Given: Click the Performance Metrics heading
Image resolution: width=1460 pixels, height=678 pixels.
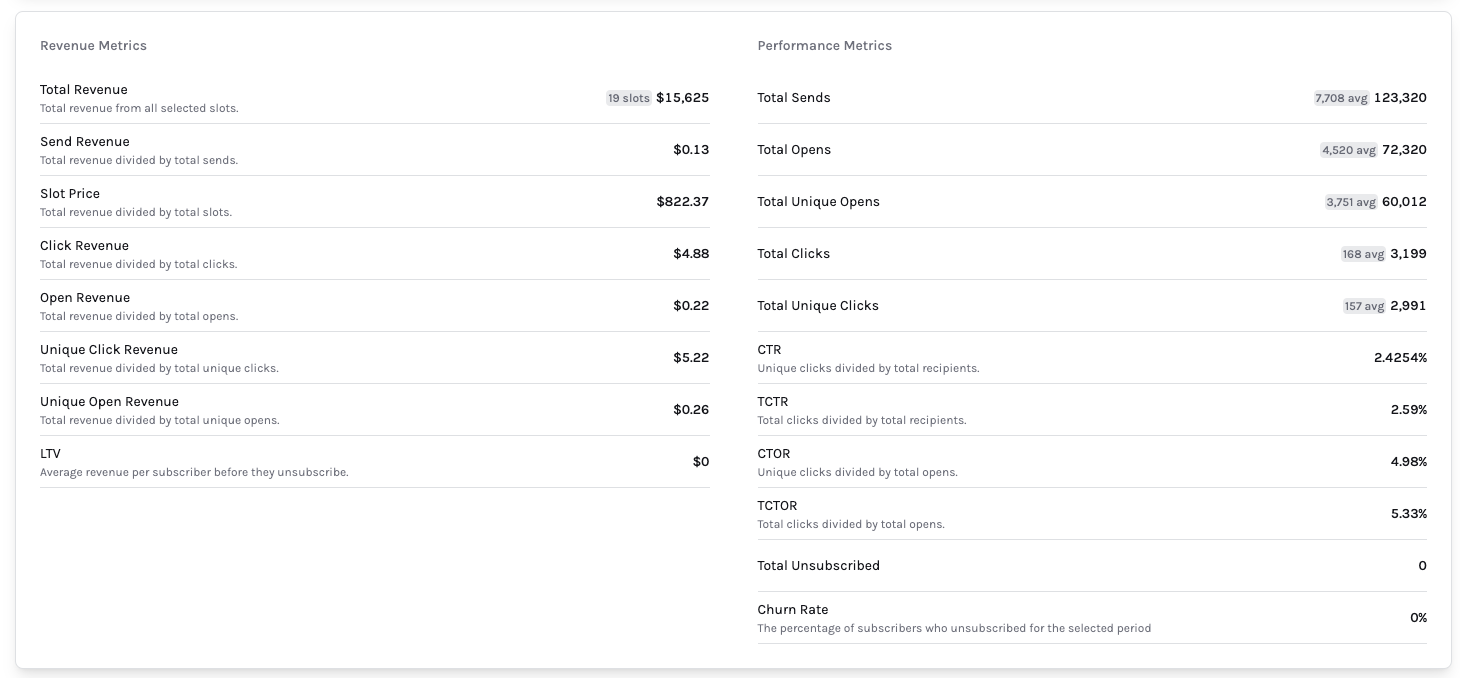Looking at the screenshot, I should 824,46.
